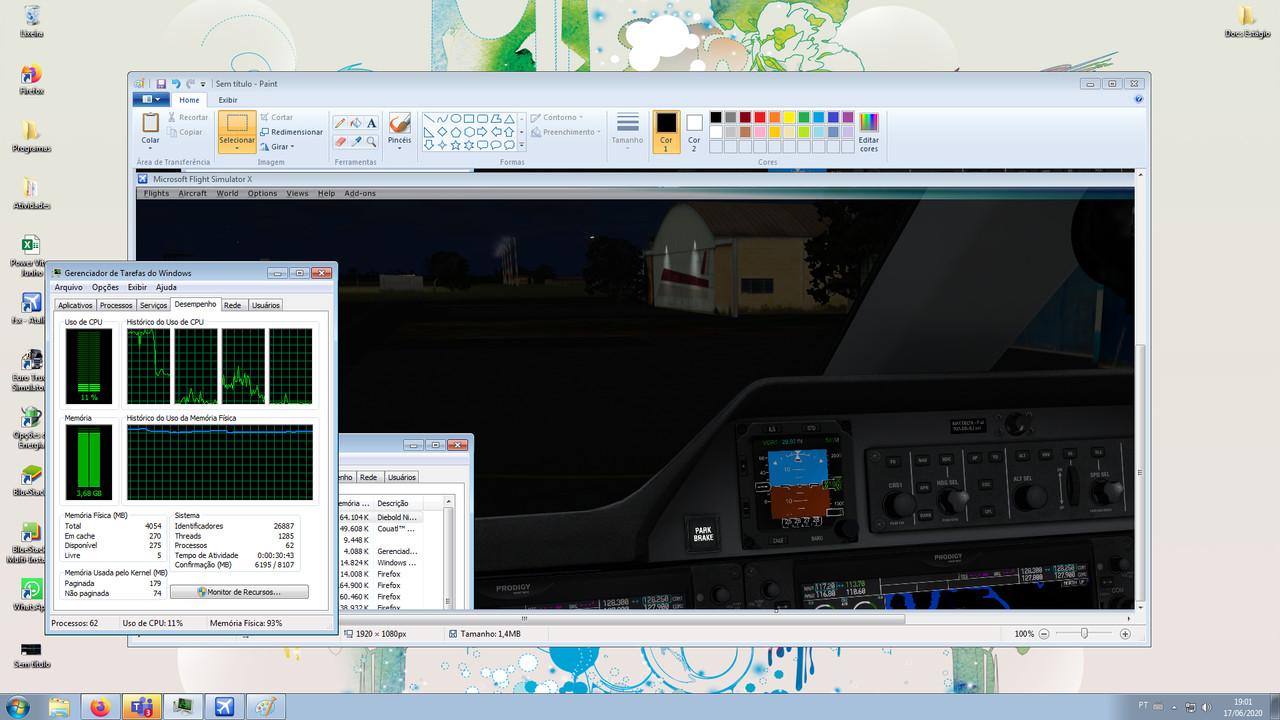Open Ajuda menu in Task Manager

(166, 287)
